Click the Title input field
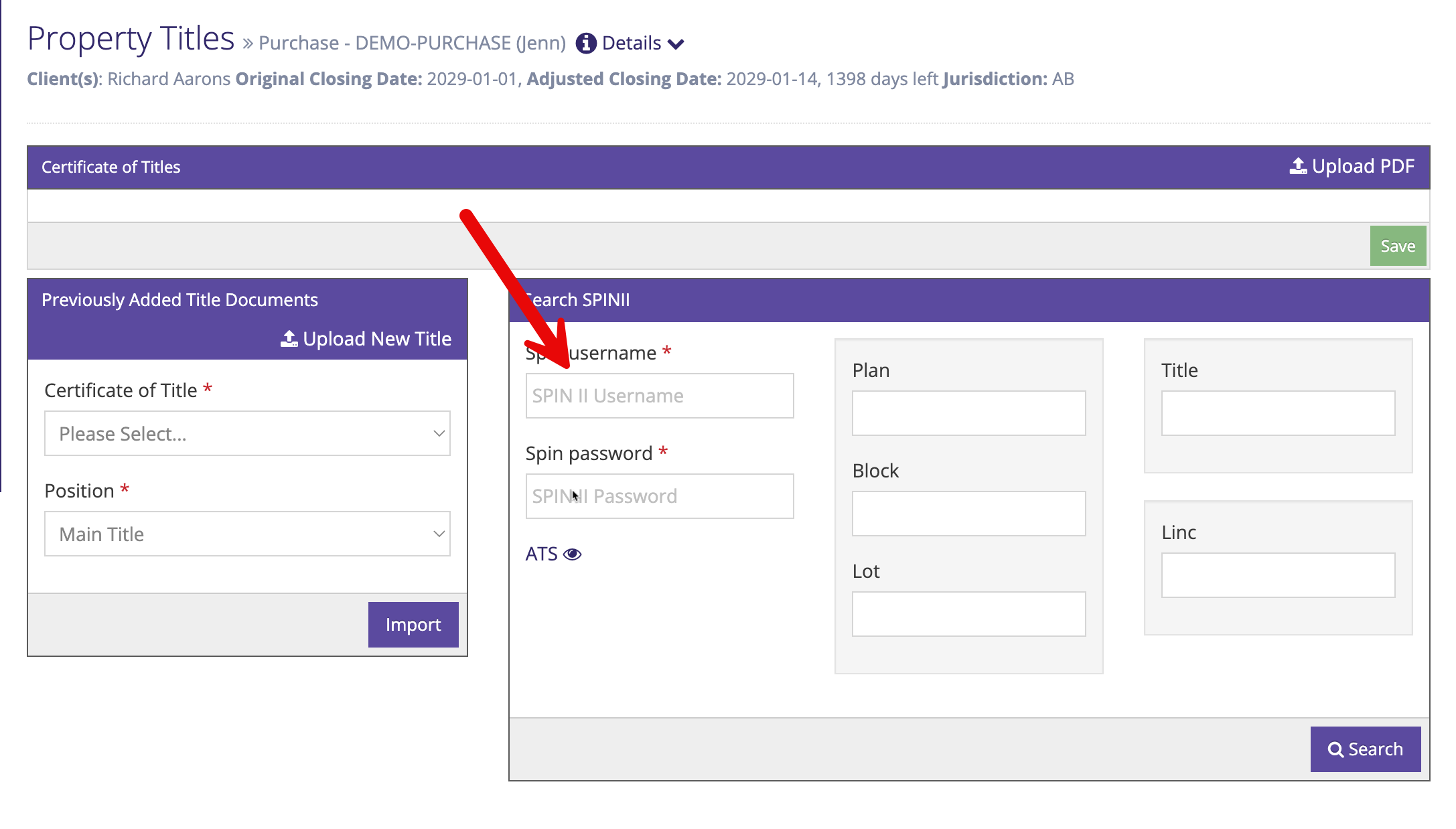The width and height of the screenshot is (1456, 829). coord(1277,413)
